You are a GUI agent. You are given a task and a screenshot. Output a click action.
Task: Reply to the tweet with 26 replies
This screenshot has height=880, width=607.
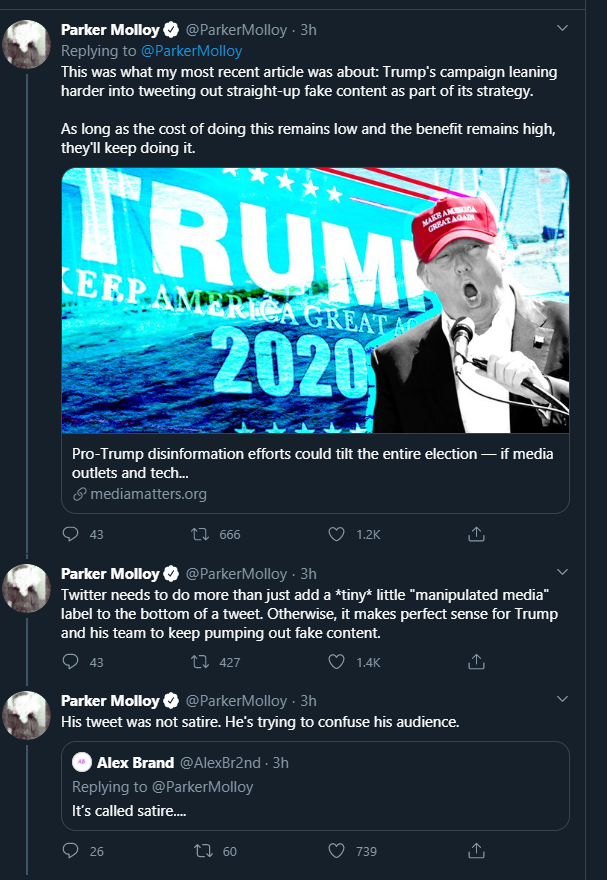click(x=70, y=851)
